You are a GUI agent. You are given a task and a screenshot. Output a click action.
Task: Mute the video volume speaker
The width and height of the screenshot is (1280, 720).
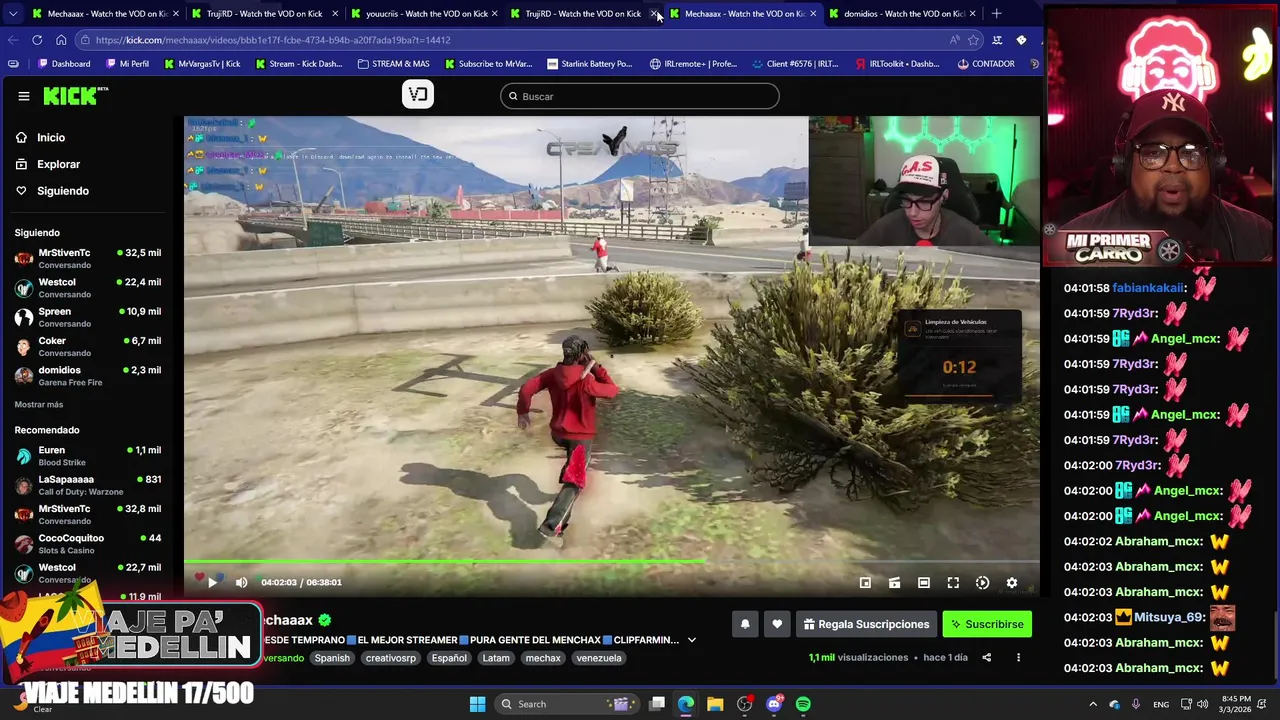tap(241, 582)
